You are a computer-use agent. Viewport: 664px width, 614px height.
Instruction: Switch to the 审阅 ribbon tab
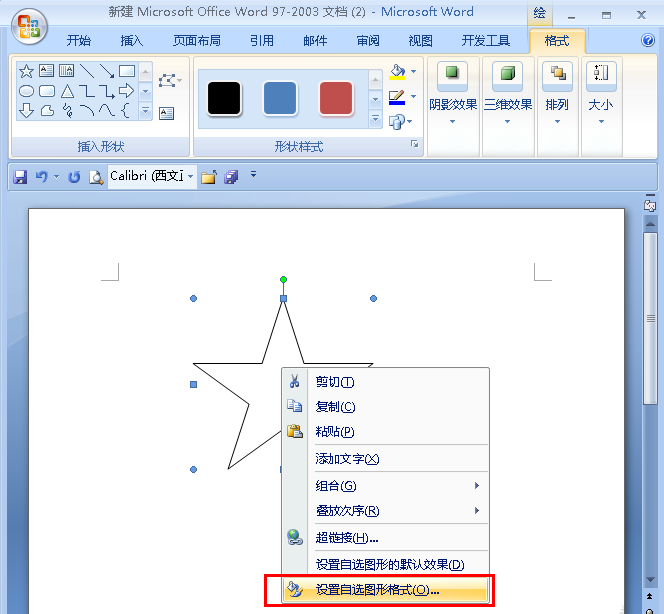click(368, 41)
